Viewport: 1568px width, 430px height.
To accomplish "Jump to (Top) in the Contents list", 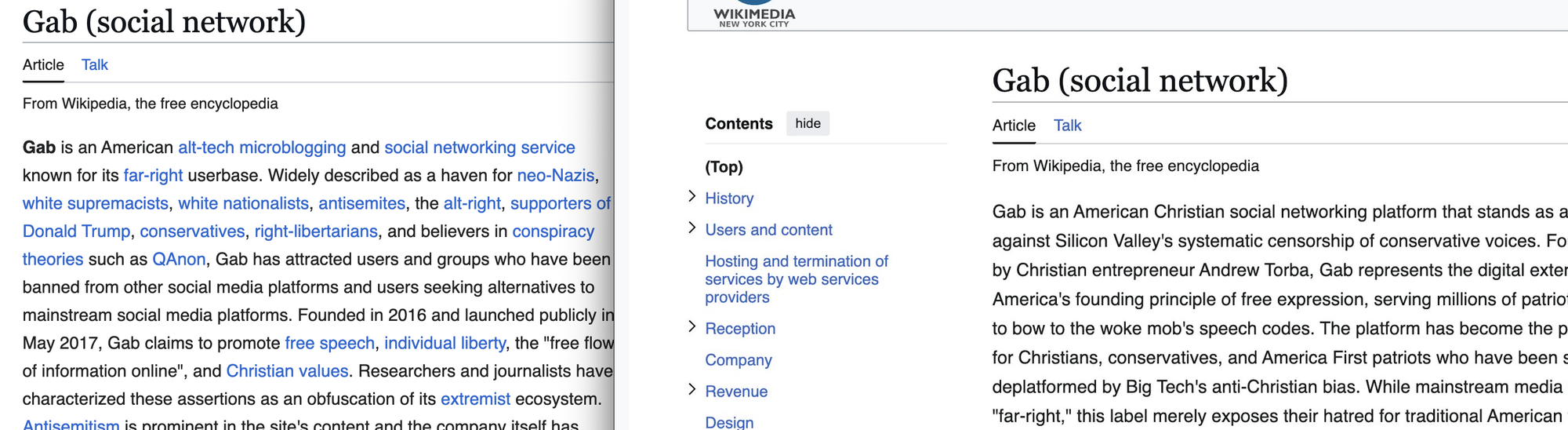I will click(724, 167).
